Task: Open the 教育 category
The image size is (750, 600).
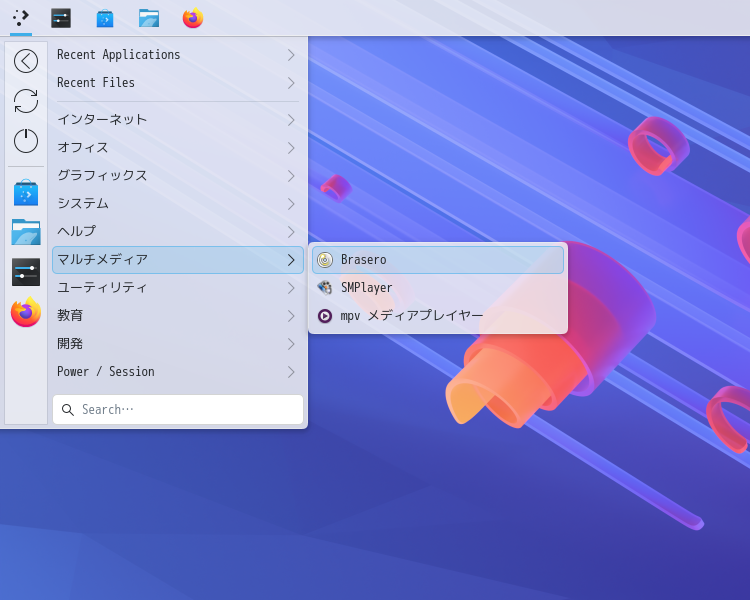Action: [178, 316]
